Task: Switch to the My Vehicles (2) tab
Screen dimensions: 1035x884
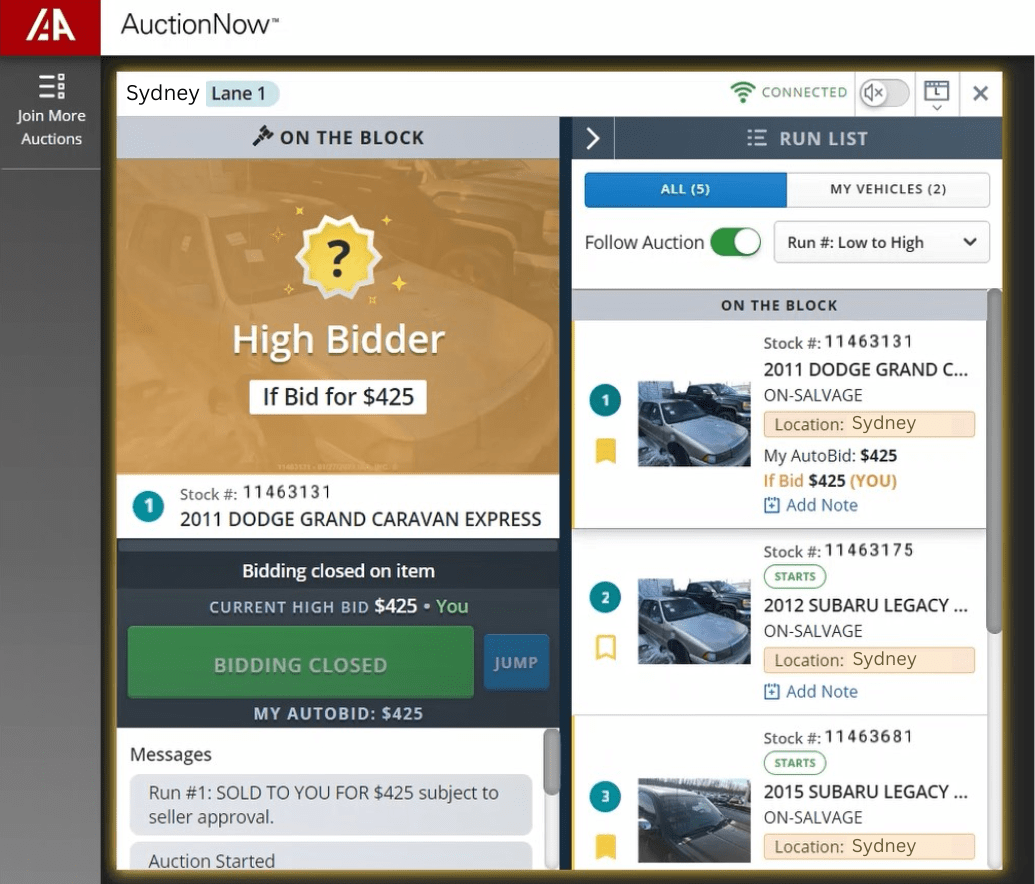Action: 887,189
